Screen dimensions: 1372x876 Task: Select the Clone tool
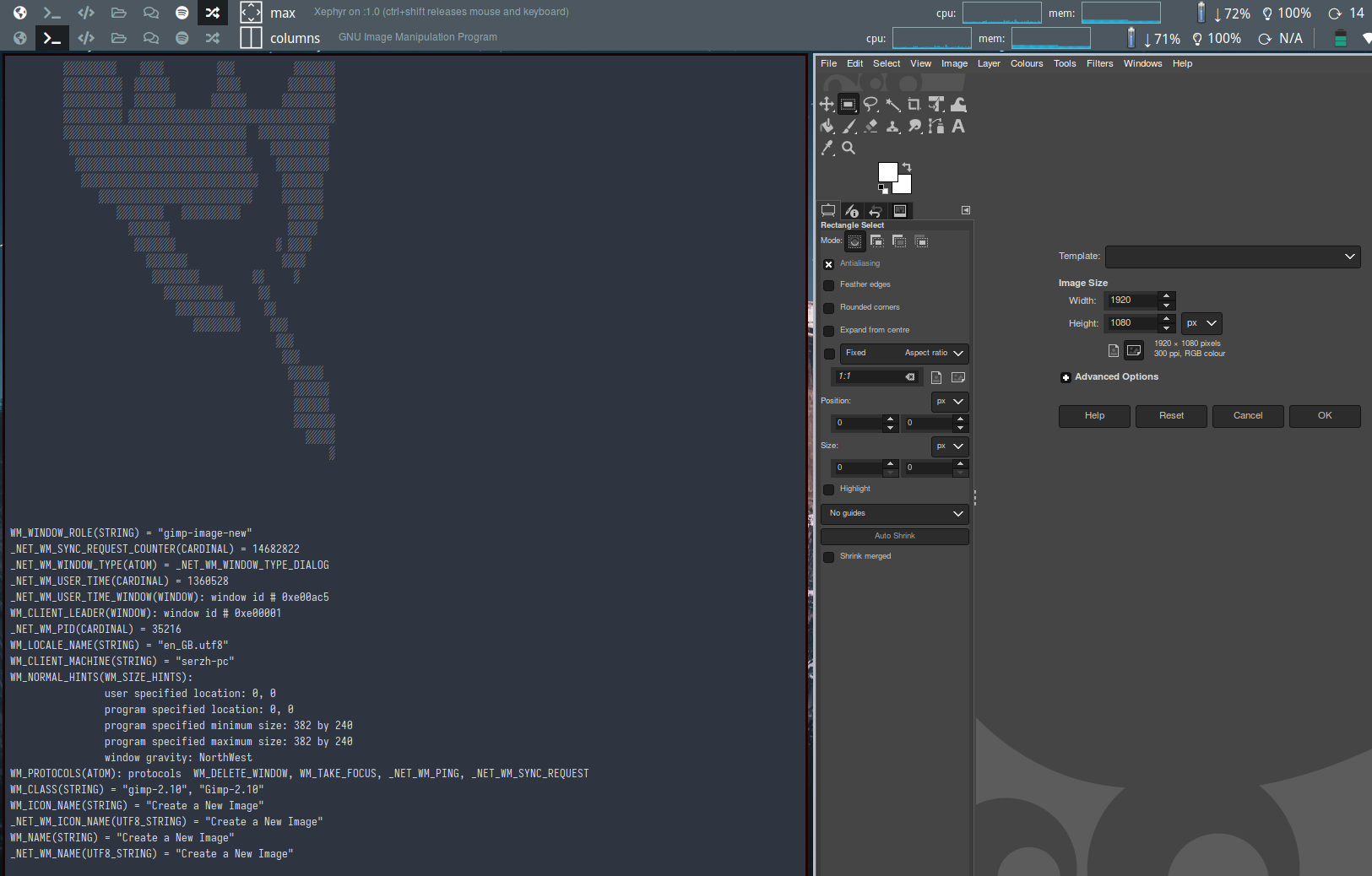pos(892,127)
